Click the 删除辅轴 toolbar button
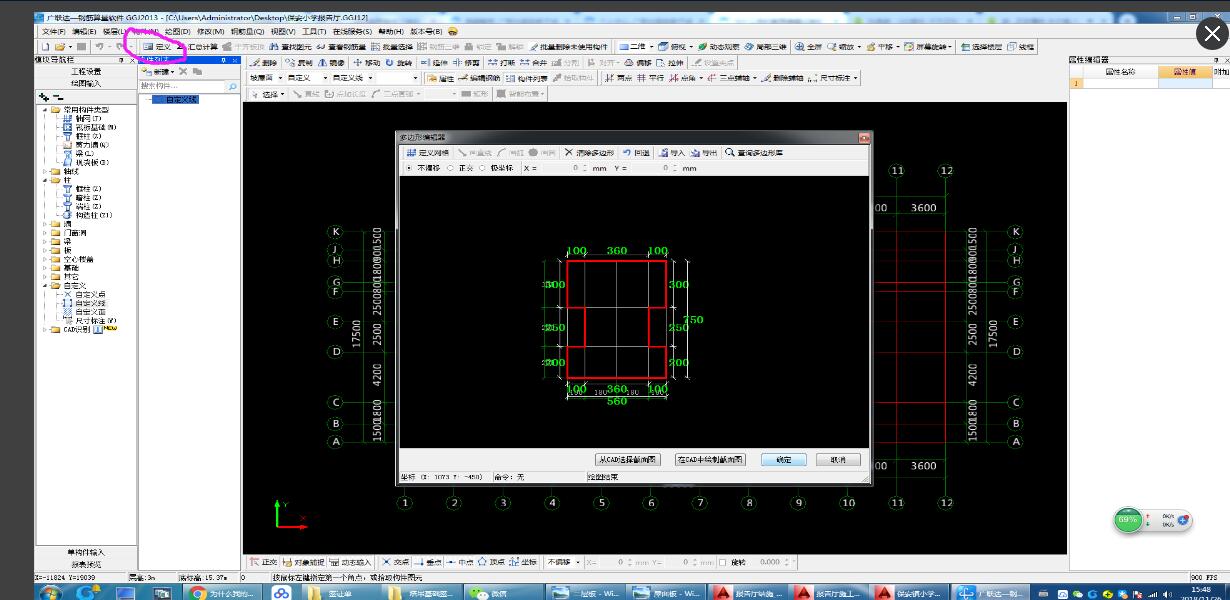Viewport: 1230px width, 600px height. pyautogui.click(x=782, y=78)
